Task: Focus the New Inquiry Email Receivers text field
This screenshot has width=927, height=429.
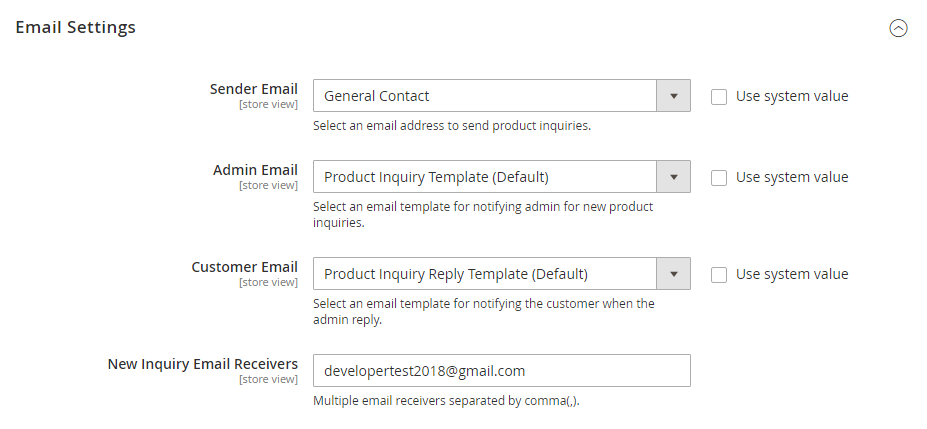Action: tap(501, 370)
